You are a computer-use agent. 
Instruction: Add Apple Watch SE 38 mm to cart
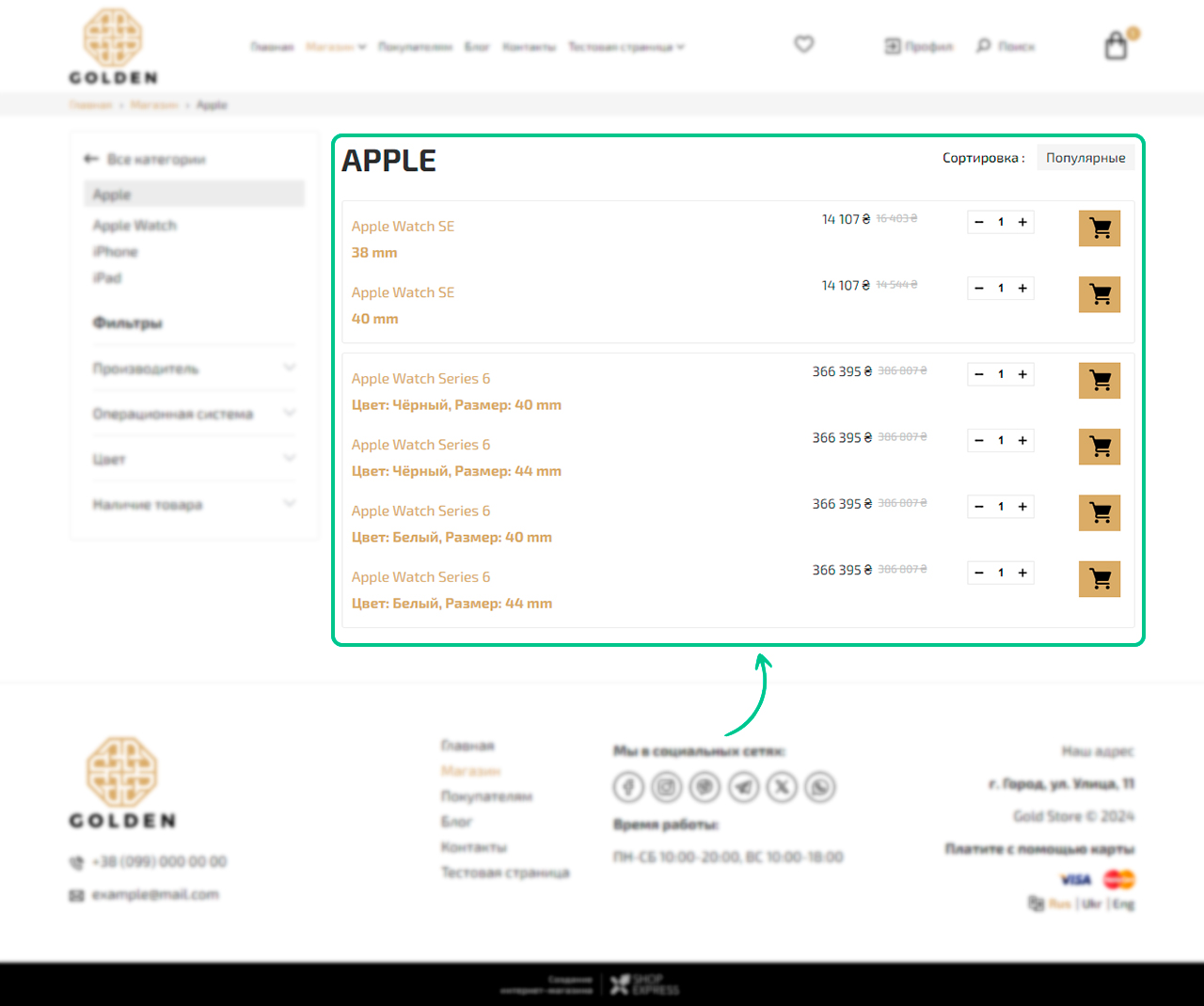point(1100,228)
